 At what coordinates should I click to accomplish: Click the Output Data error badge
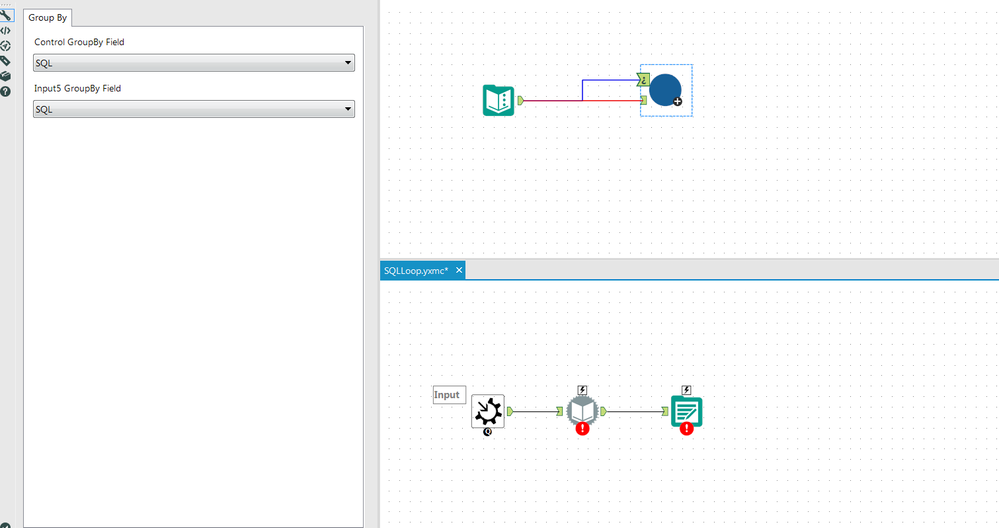(x=686, y=429)
